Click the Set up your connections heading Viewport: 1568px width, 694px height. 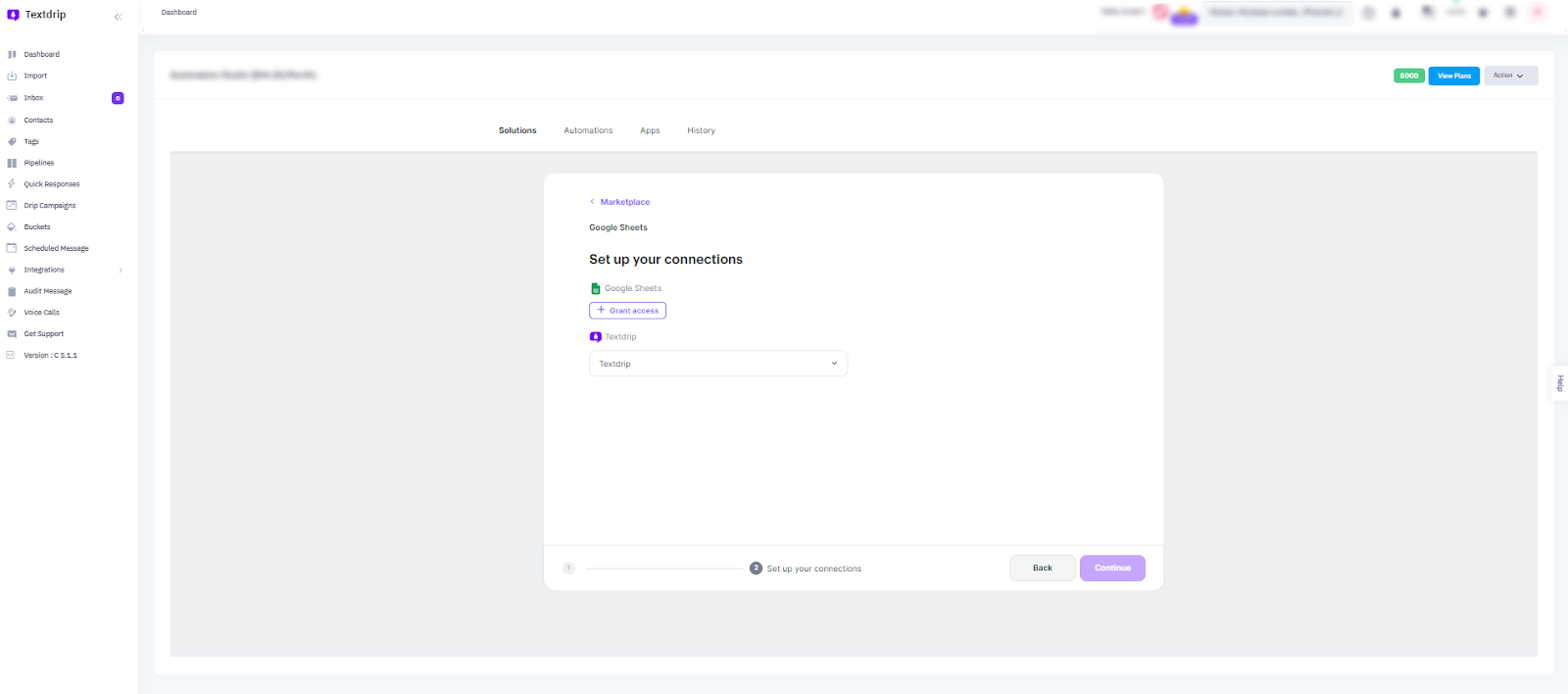(665, 260)
